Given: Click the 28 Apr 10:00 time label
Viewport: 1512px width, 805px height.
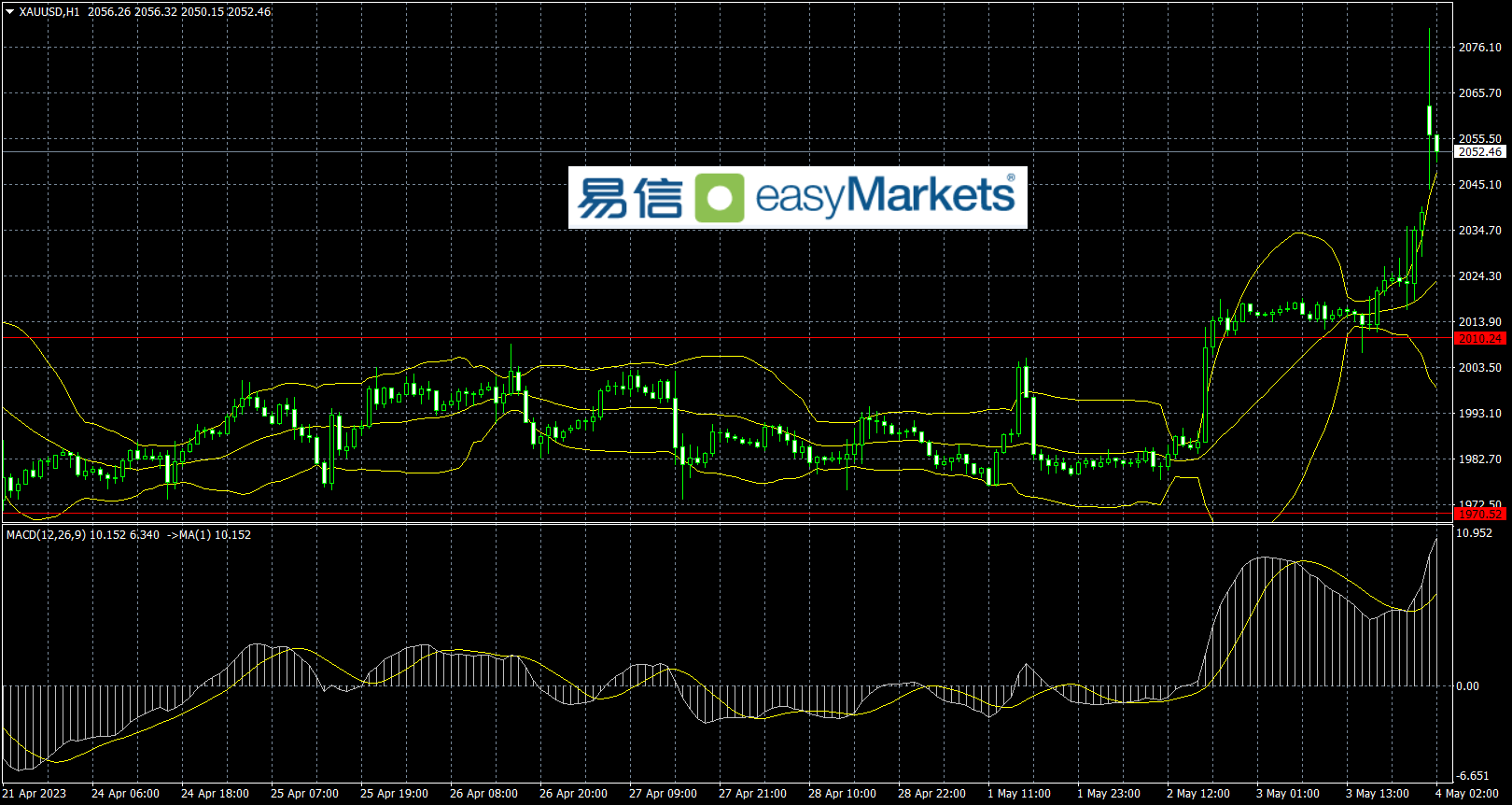Looking at the screenshot, I should (842, 794).
